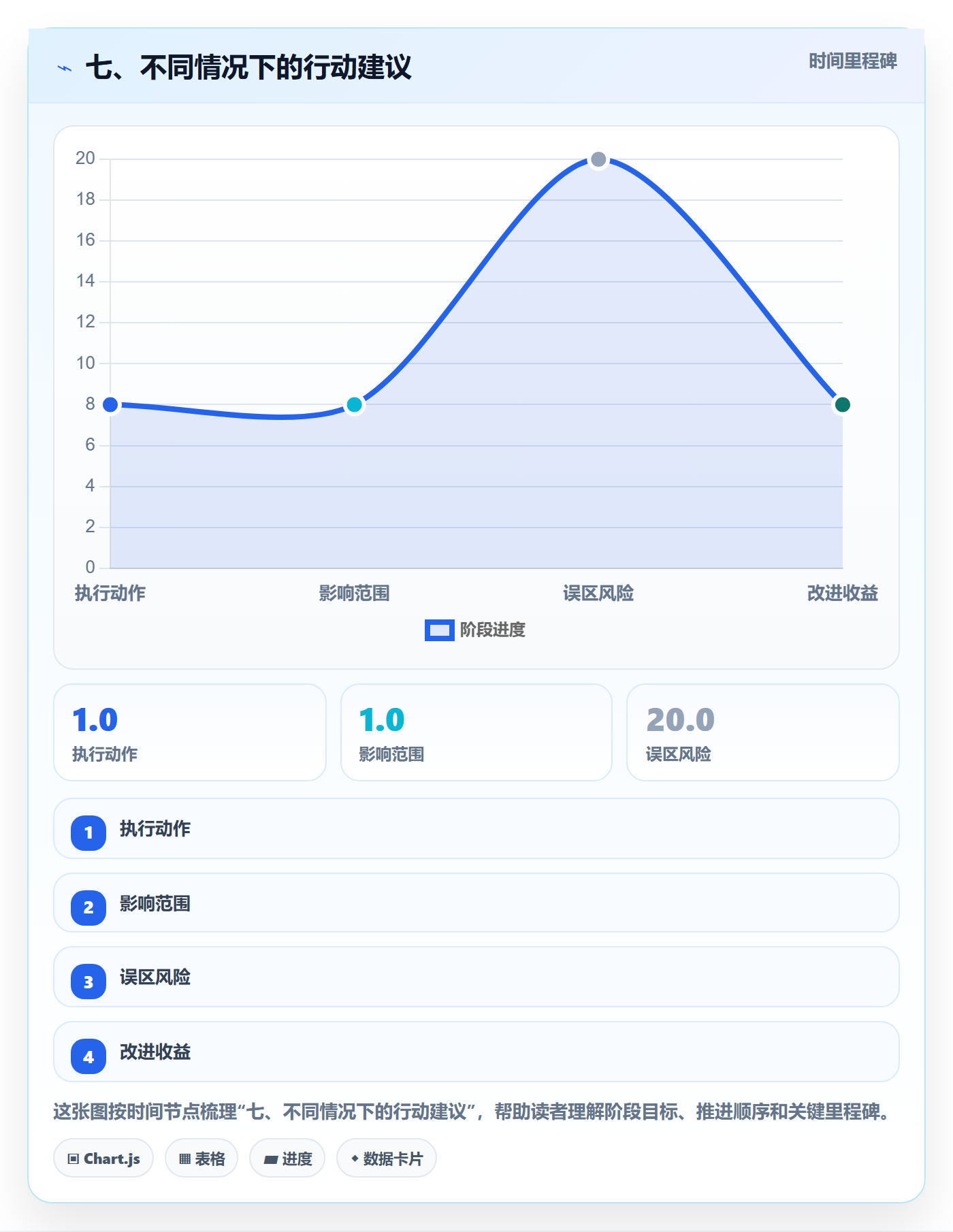Click the number 1 badge beside 执行动作
The height and width of the screenshot is (1232, 953).
(x=88, y=832)
